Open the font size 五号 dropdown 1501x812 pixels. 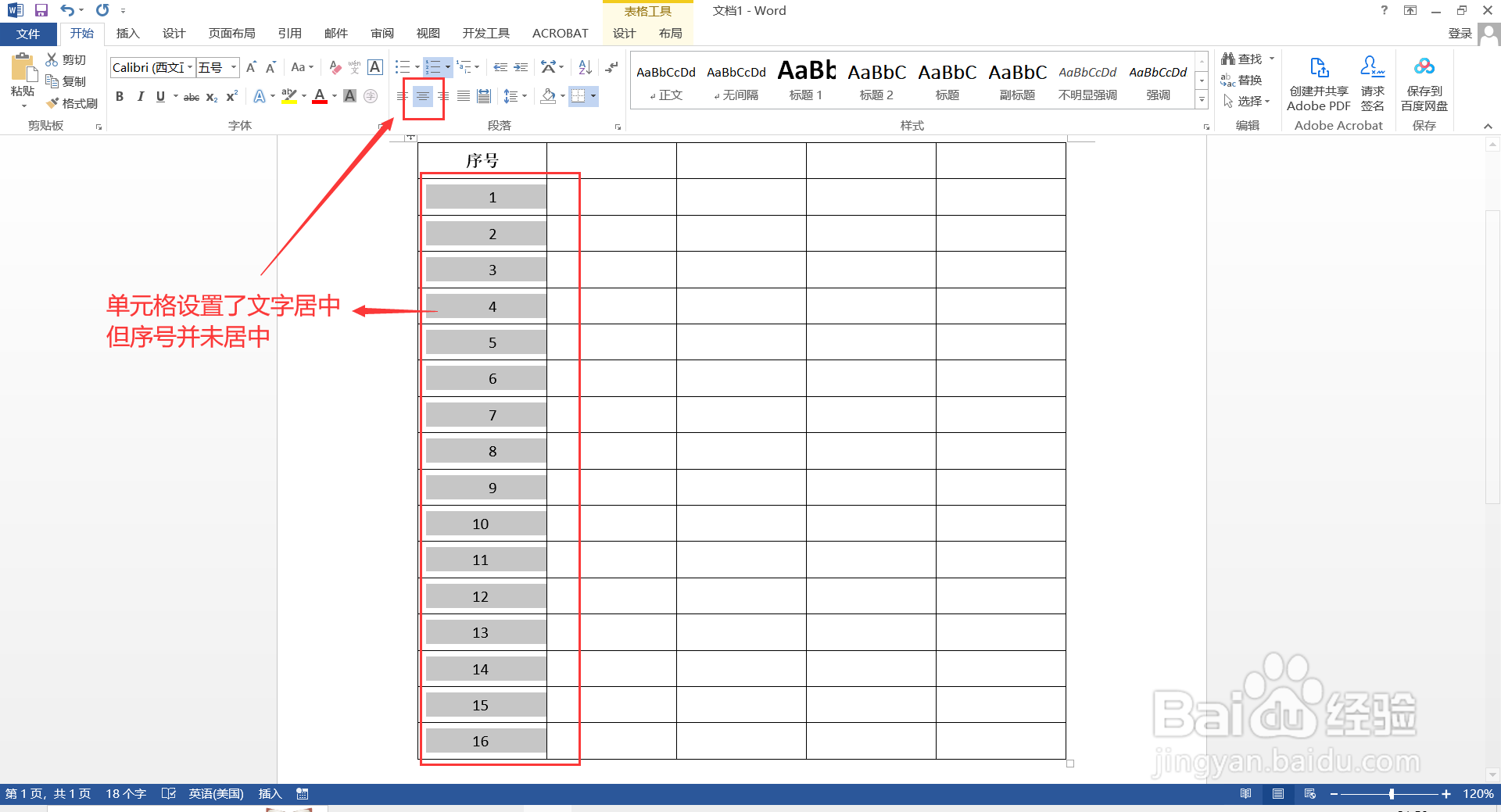pos(233,67)
